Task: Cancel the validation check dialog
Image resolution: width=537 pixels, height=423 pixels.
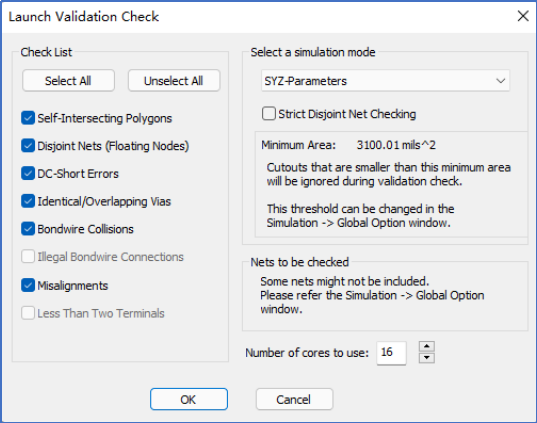Action: point(294,399)
